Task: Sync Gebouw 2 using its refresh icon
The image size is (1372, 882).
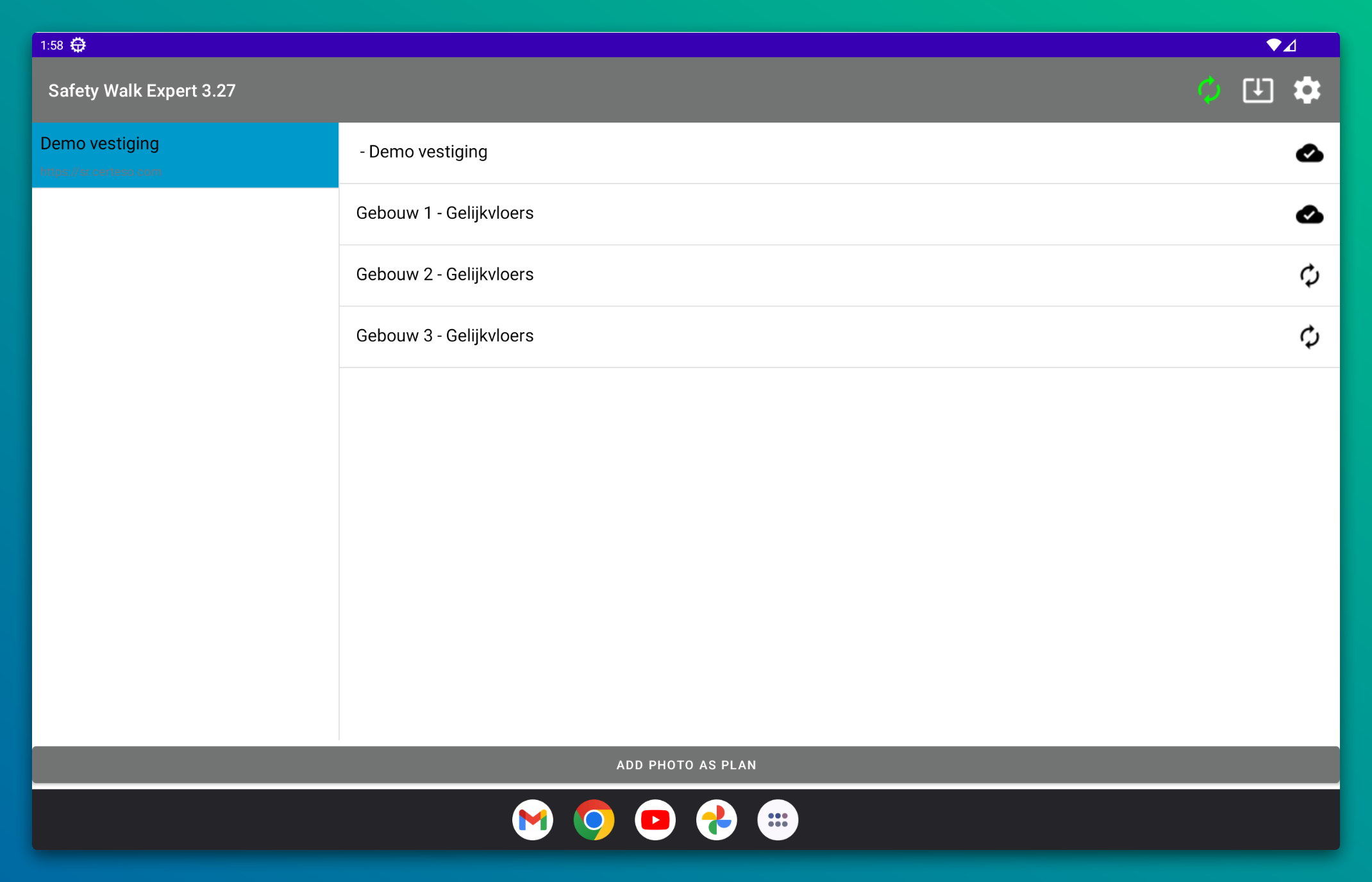Action: [1309, 276]
